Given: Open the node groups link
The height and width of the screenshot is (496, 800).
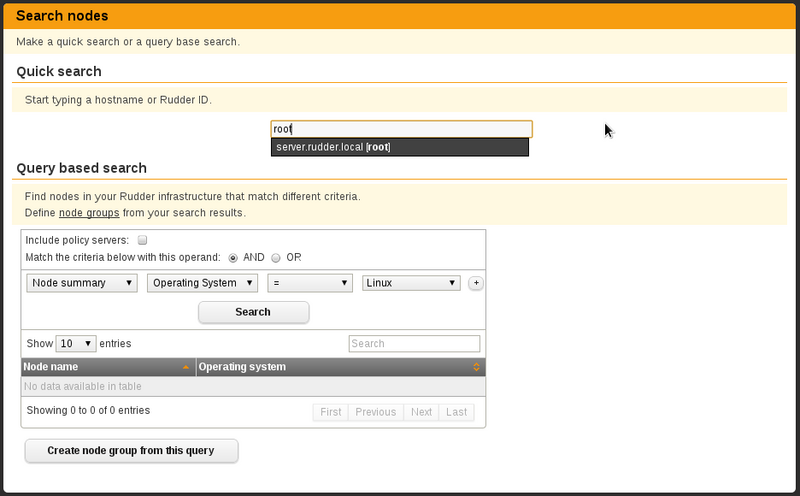Looking at the screenshot, I should tap(89, 213).
